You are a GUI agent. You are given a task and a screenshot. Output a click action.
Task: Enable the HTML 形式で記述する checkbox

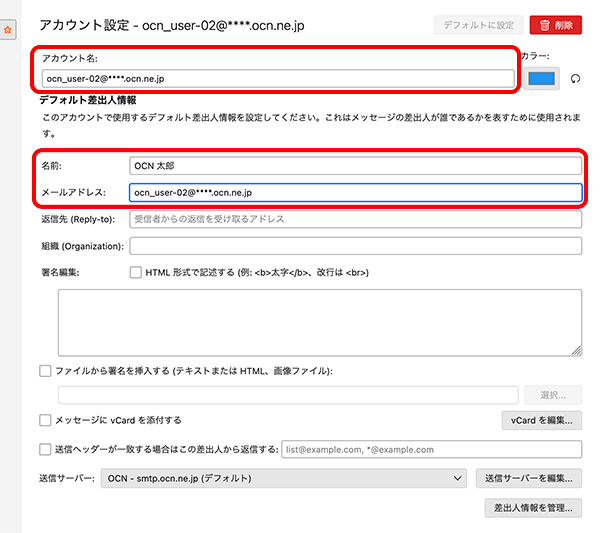136,272
